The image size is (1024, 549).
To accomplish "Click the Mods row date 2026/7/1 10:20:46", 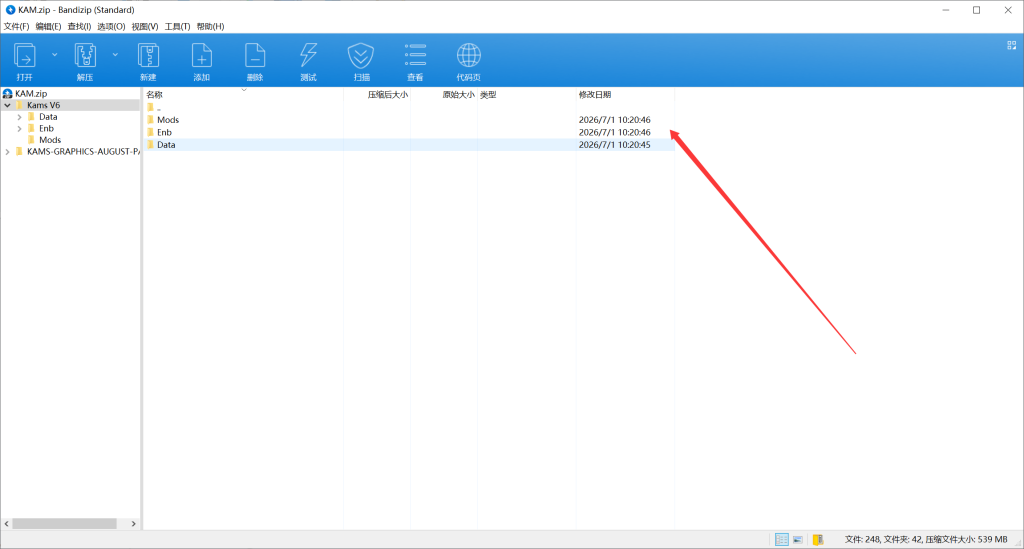I will click(615, 119).
